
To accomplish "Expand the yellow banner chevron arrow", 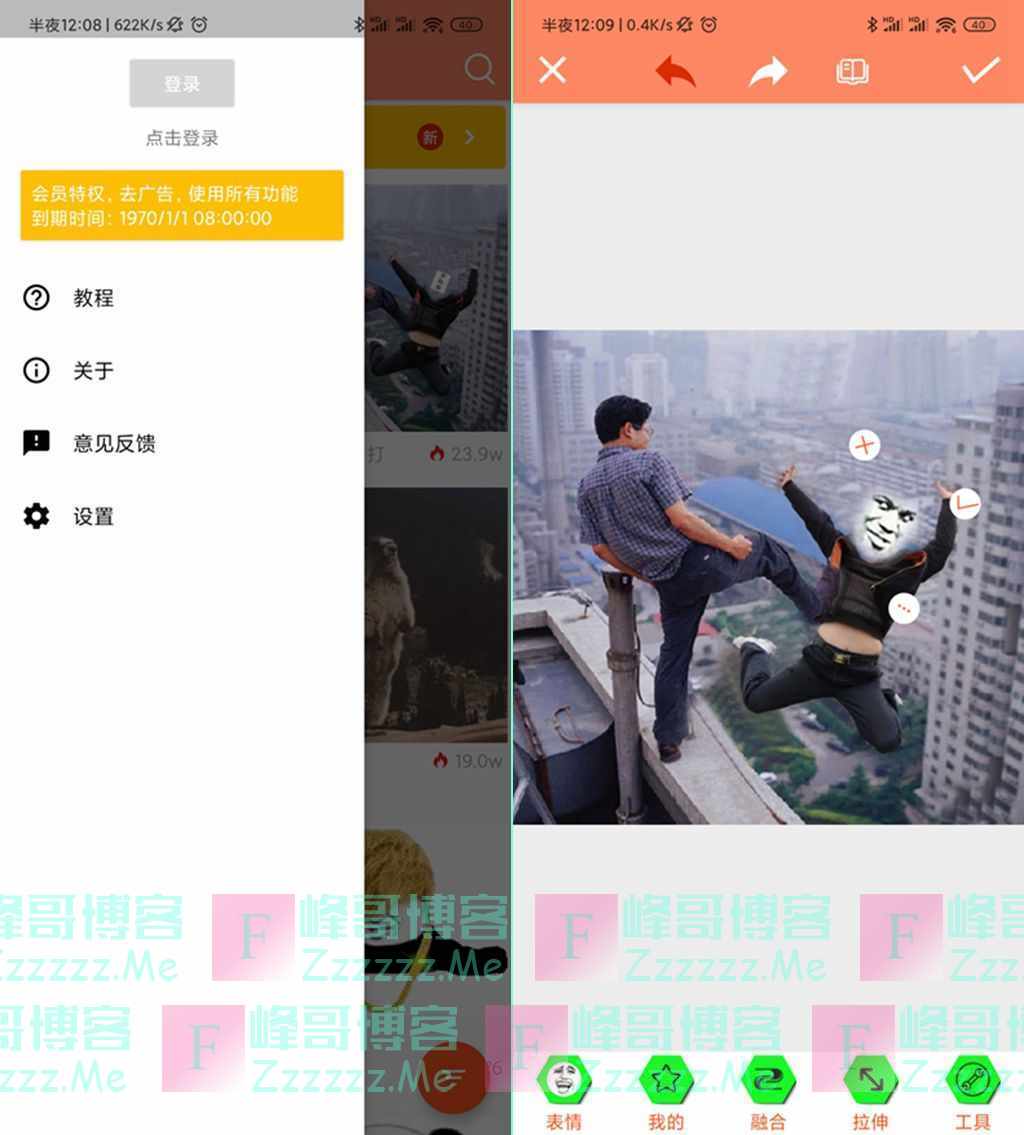I will pos(470,137).
